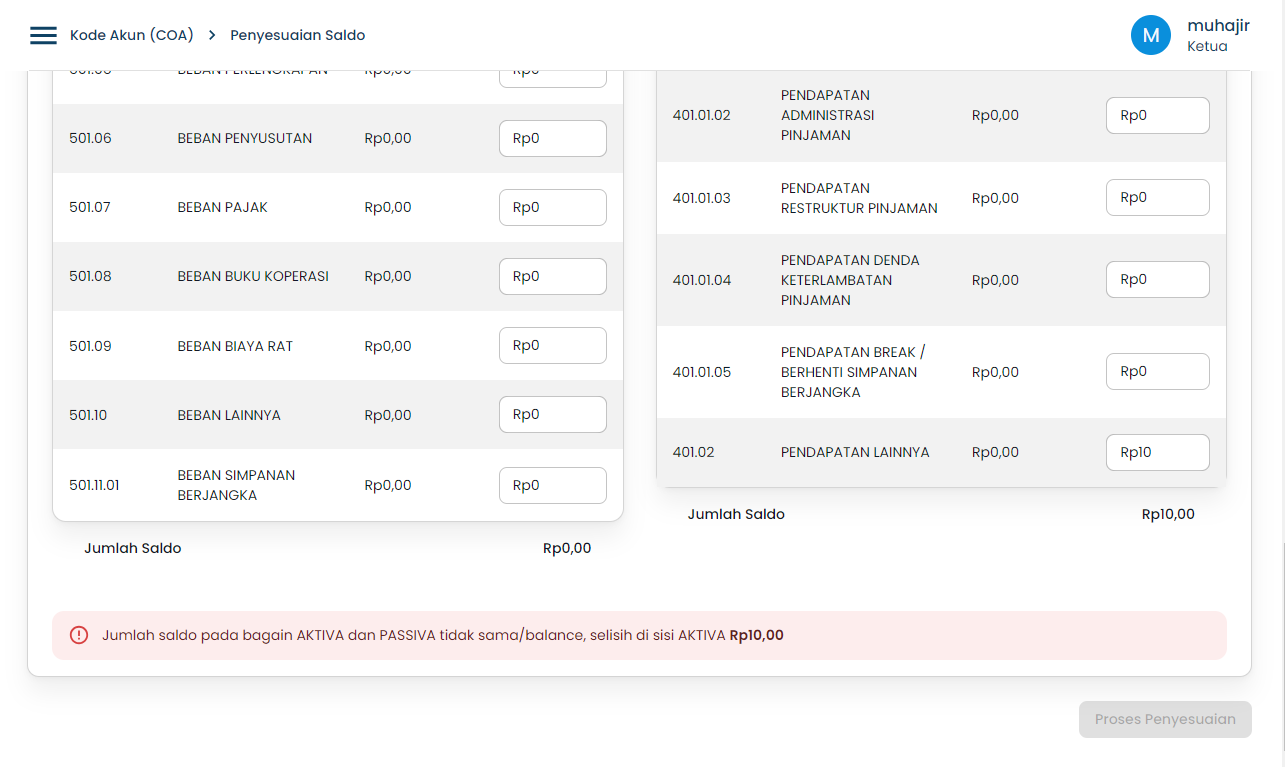Click Penyesuaian Saldo in the breadcrumb

[297, 34]
